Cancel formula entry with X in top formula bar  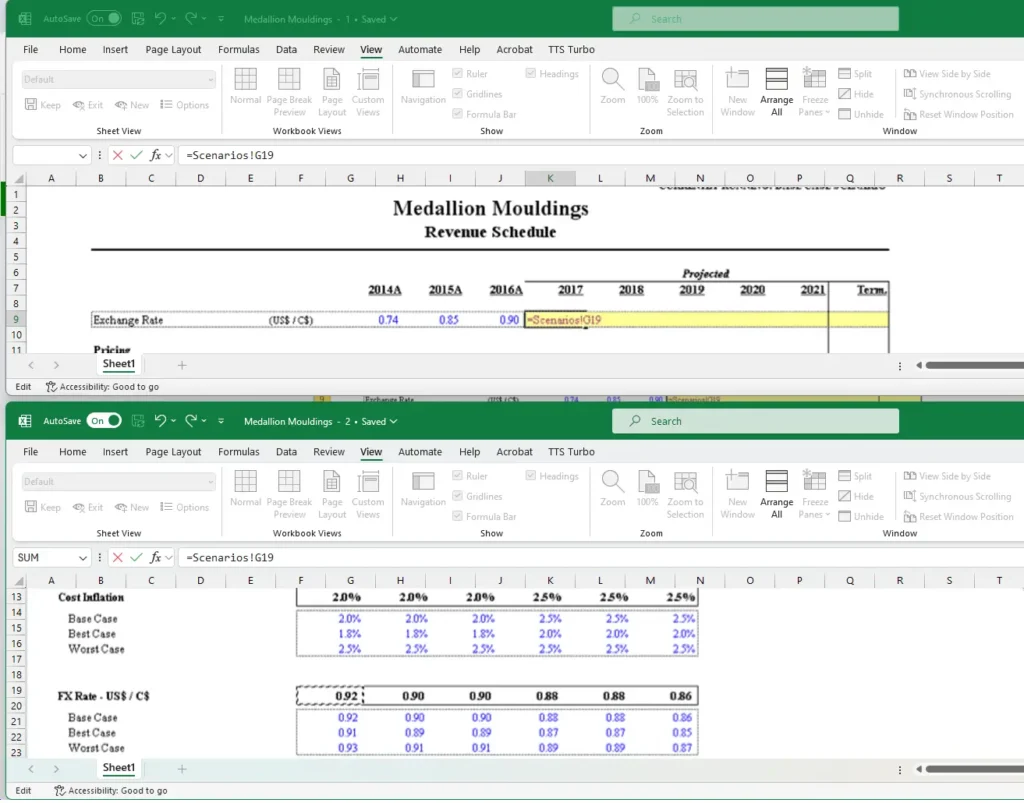(x=118, y=155)
